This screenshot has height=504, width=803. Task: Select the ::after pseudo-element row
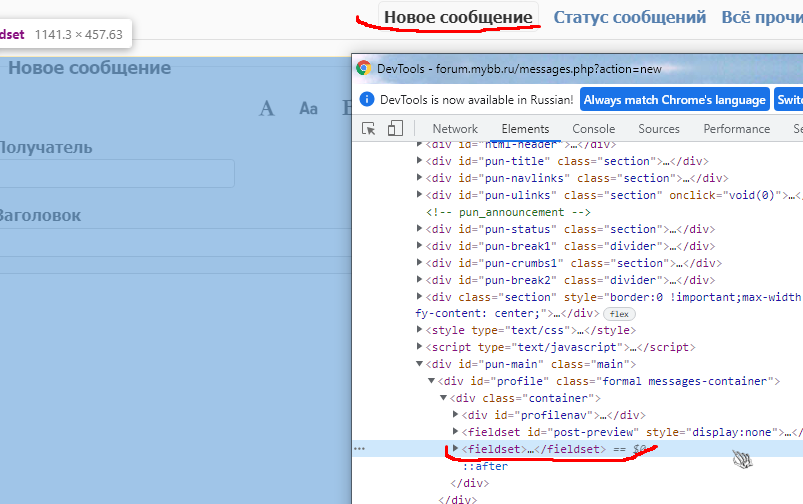coord(485,466)
